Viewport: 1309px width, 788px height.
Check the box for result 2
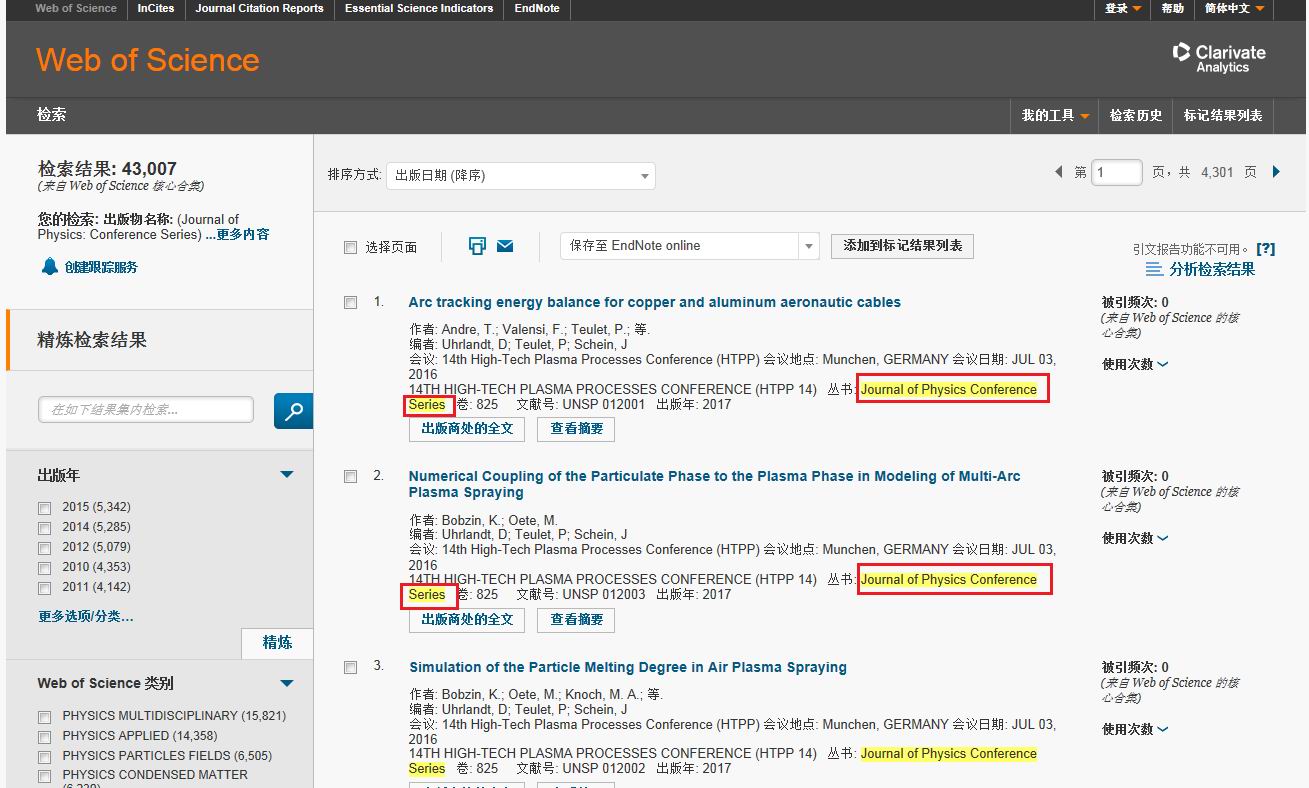click(x=350, y=477)
